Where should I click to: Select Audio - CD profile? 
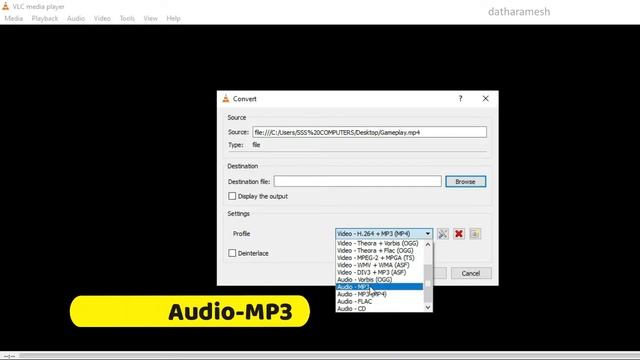[x=380, y=309]
